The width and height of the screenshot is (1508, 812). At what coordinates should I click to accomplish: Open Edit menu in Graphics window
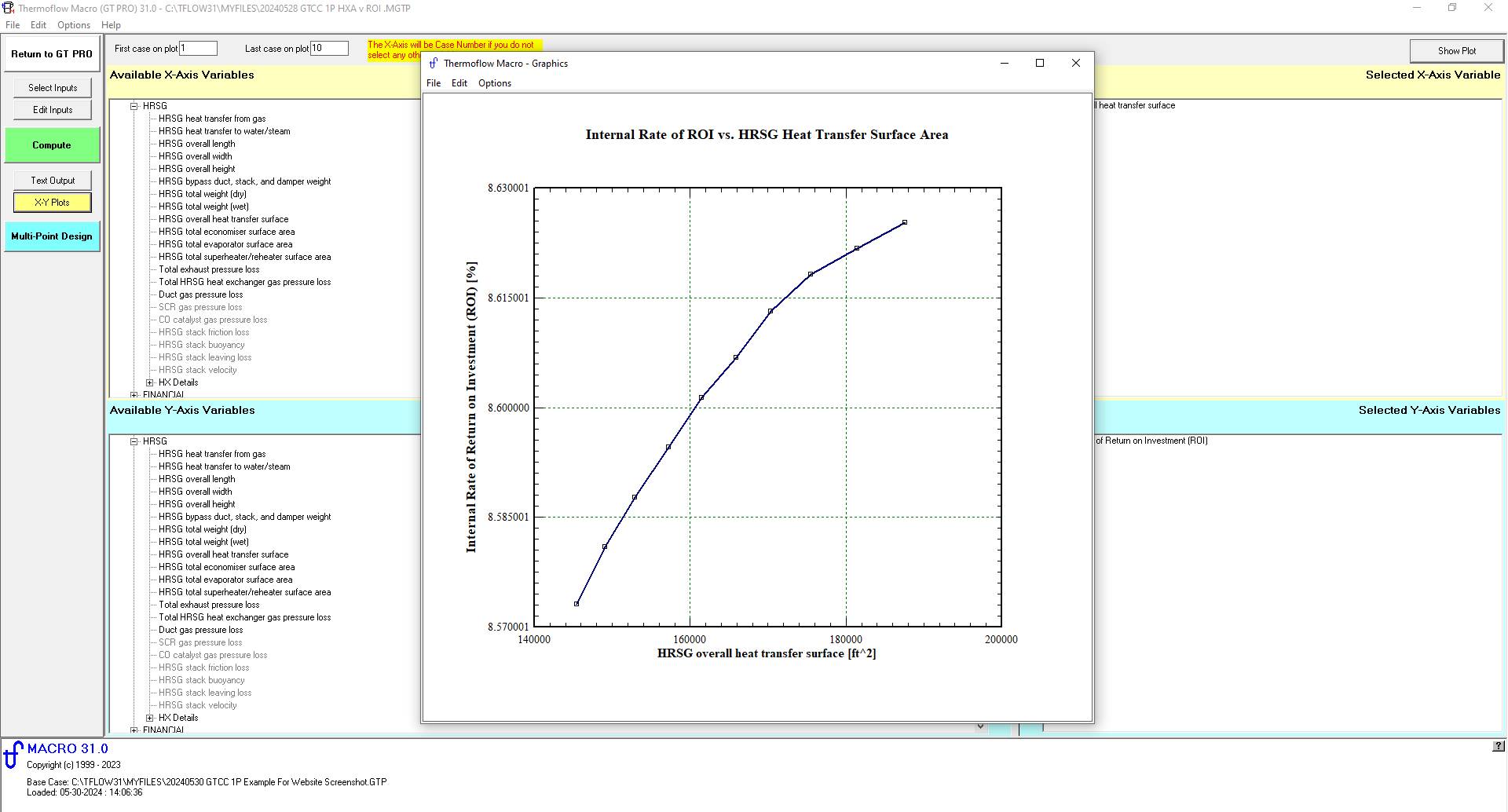(x=459, y=83)
